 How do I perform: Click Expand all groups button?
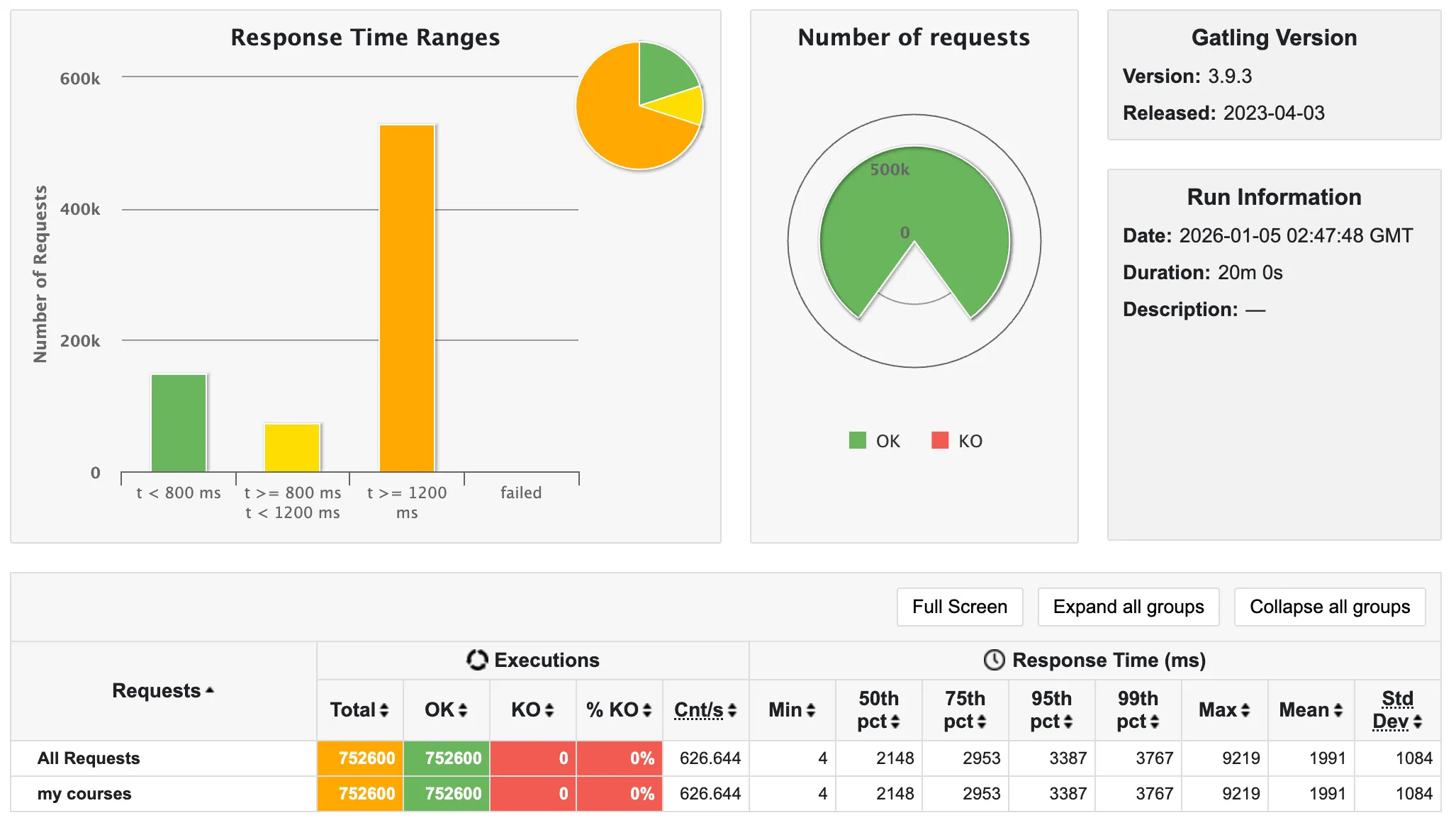[x=1128, y=607]
